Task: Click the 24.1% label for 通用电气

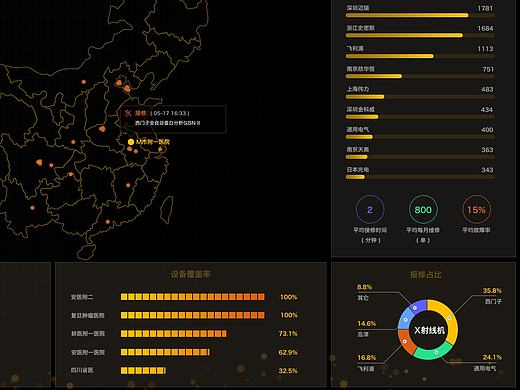Action: (492, 357)
